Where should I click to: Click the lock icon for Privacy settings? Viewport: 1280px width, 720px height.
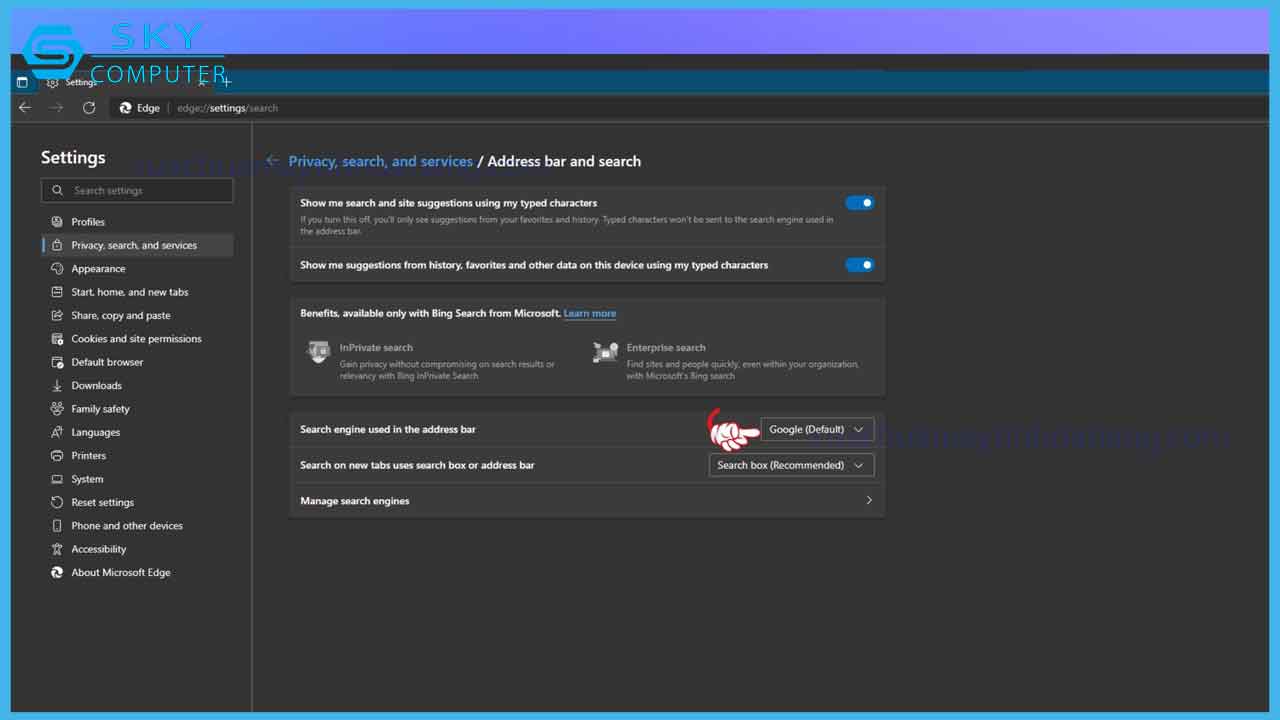point(57,245)
